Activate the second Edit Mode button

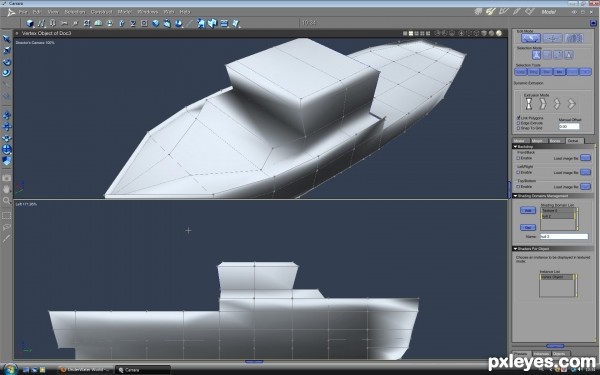(553, 38)
